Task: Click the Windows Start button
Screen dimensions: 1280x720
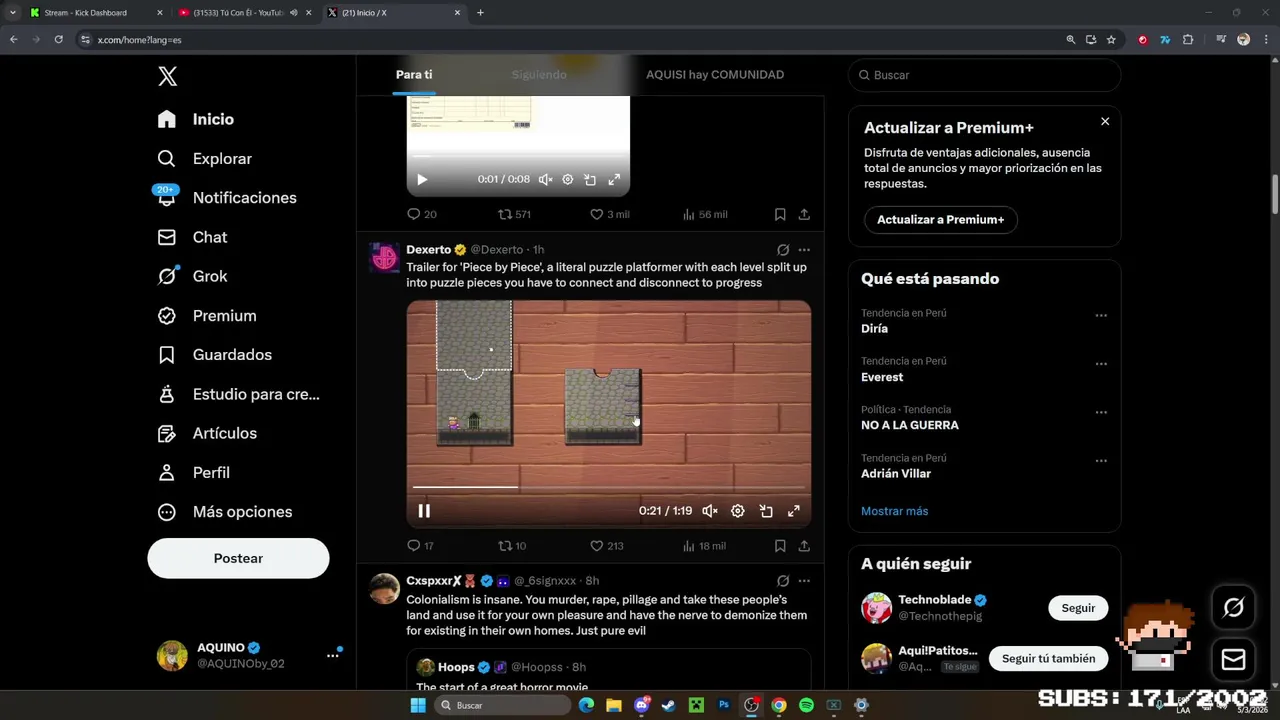Action: 418,705
